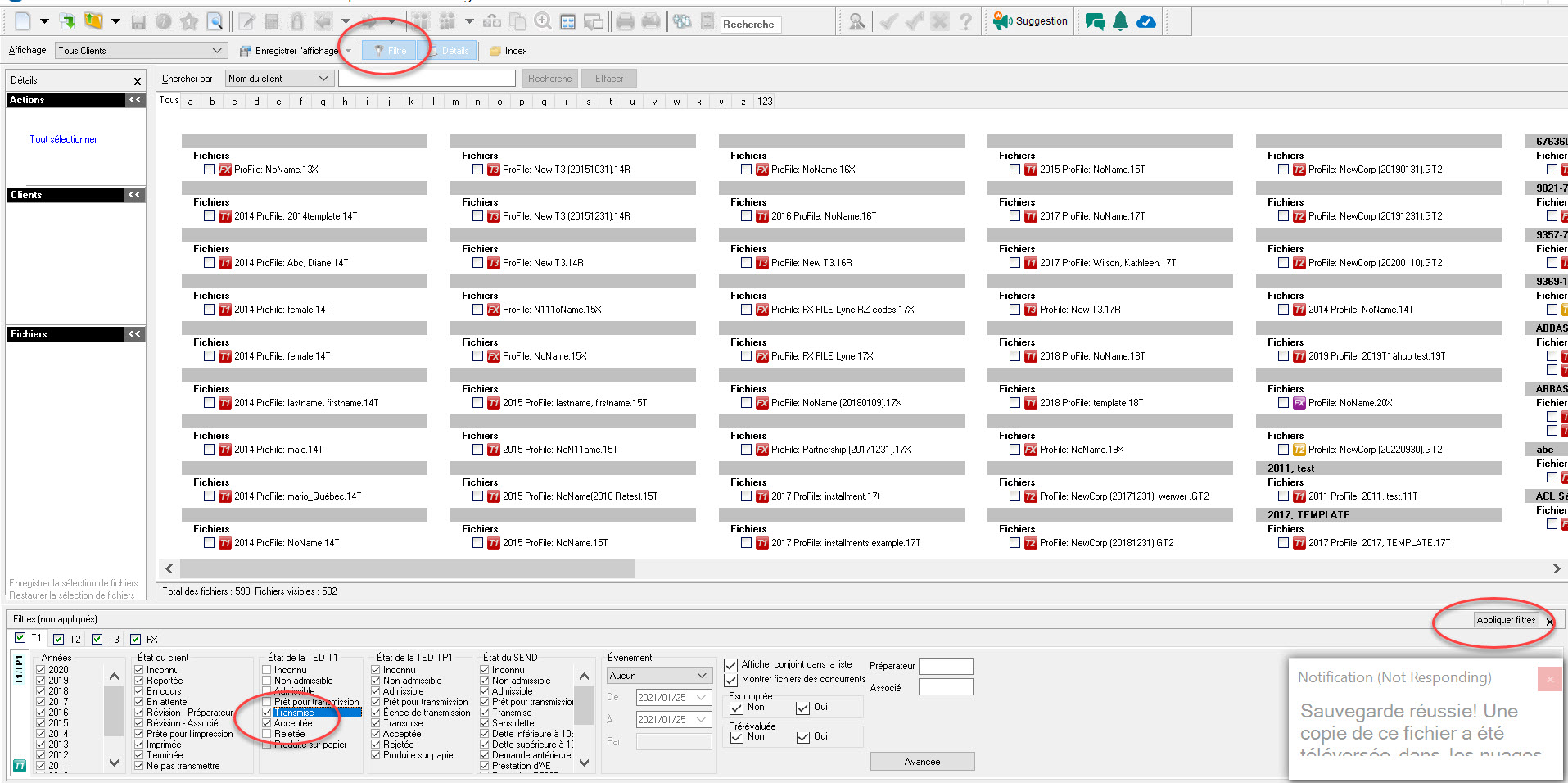Click the client name search field
The image size is (1568, 783).
click(x=427, y=79)
